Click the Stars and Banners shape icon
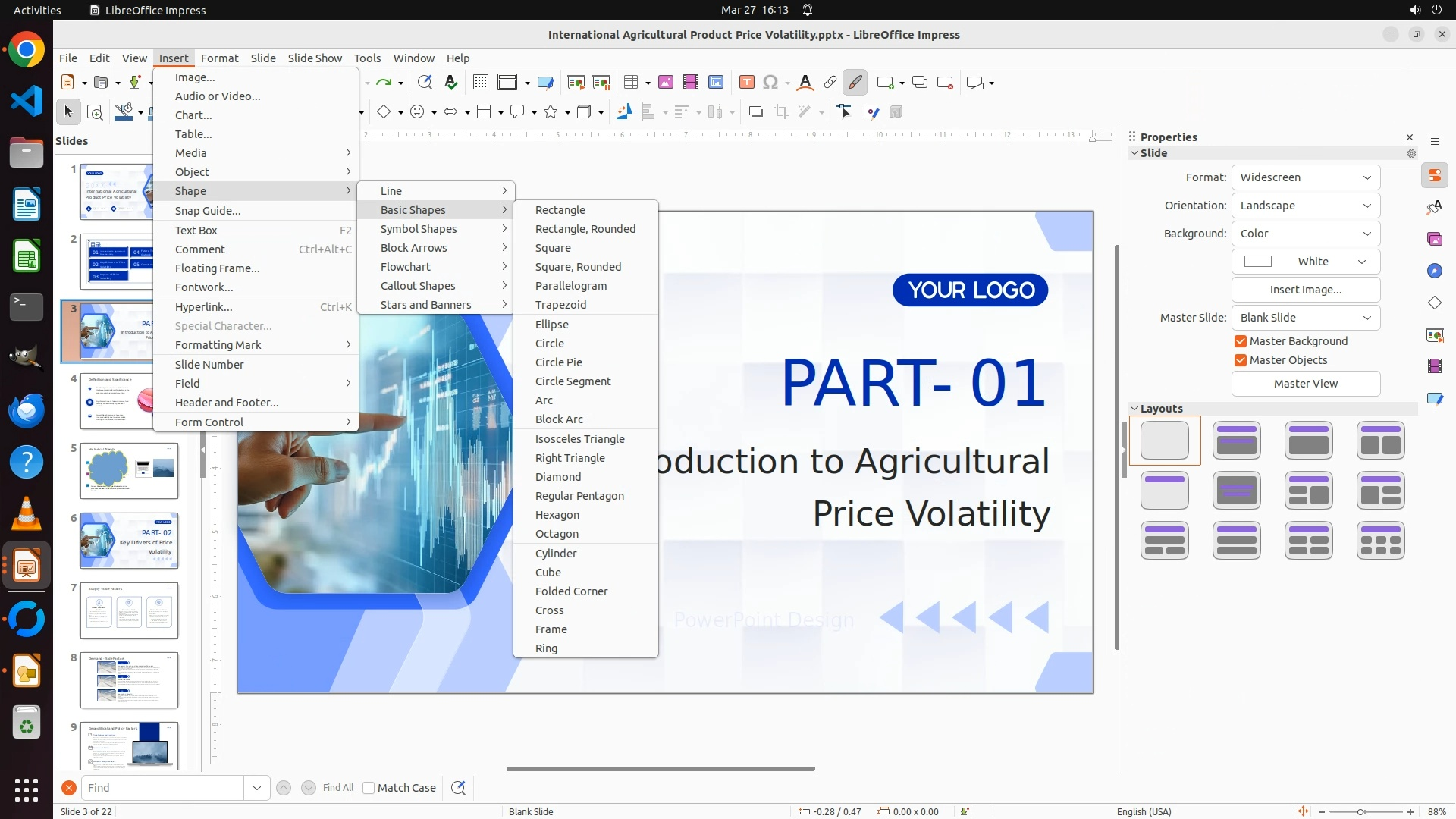The height and width of the screenshot is (819, 1456). pos(551,112)
